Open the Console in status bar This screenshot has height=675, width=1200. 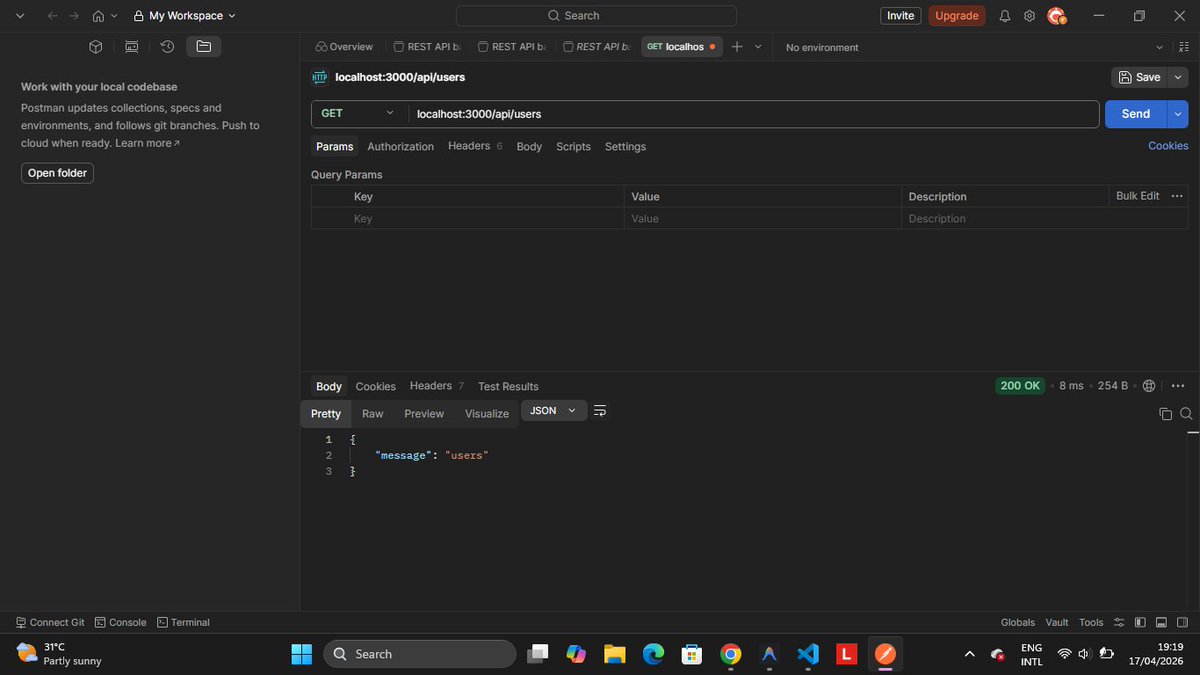coord(121,622)
